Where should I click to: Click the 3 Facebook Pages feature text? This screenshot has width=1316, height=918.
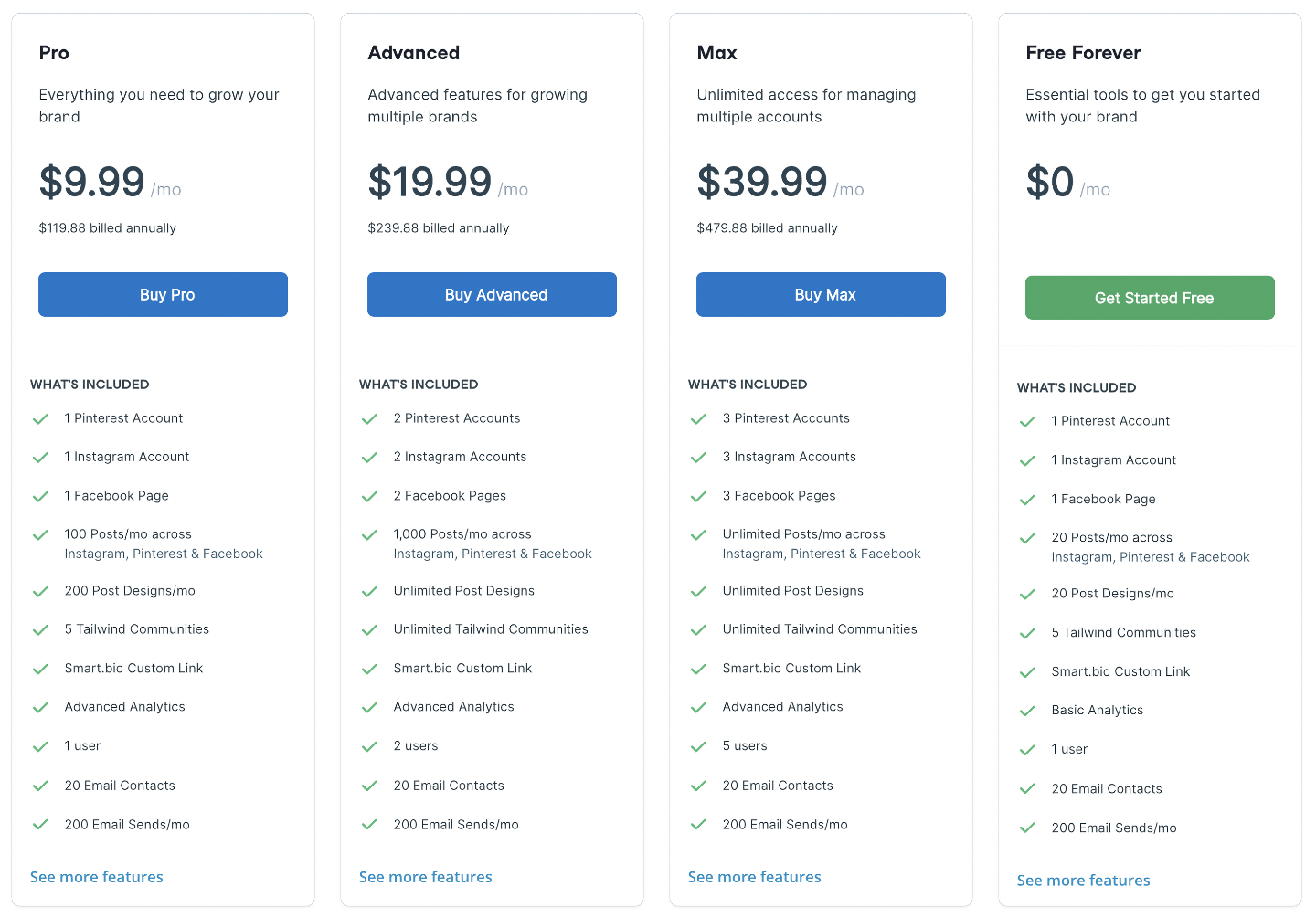pyautogui.click(x=779, y=496)
